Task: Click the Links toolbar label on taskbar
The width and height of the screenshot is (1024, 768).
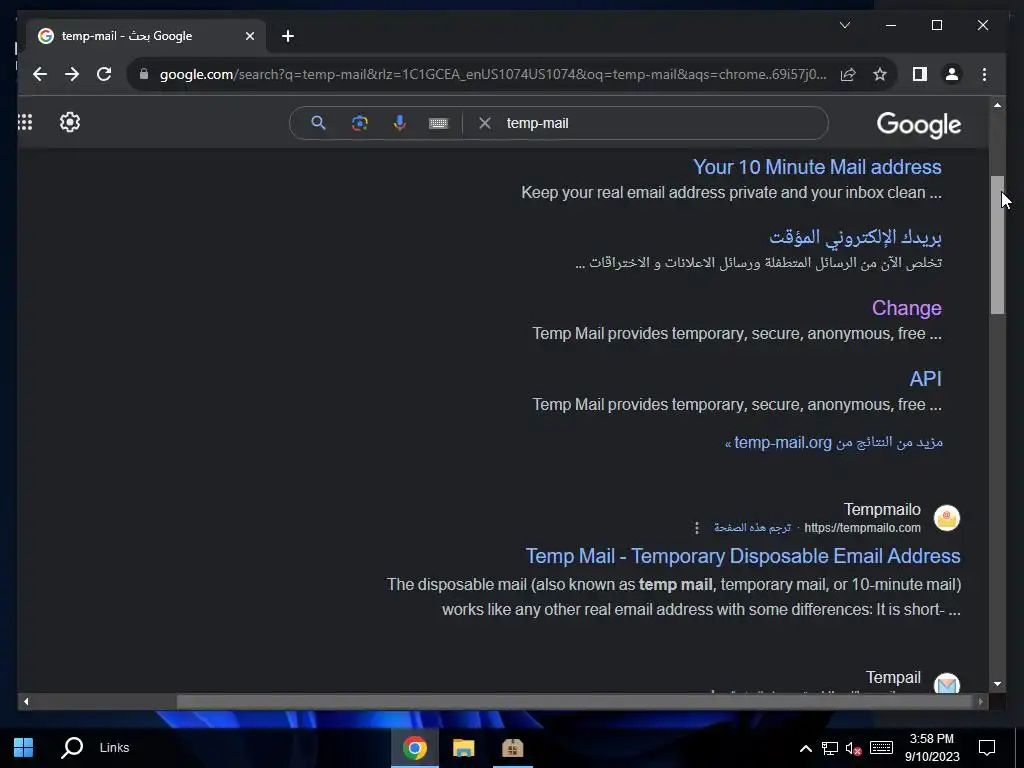Action: [x=114, y=748]
